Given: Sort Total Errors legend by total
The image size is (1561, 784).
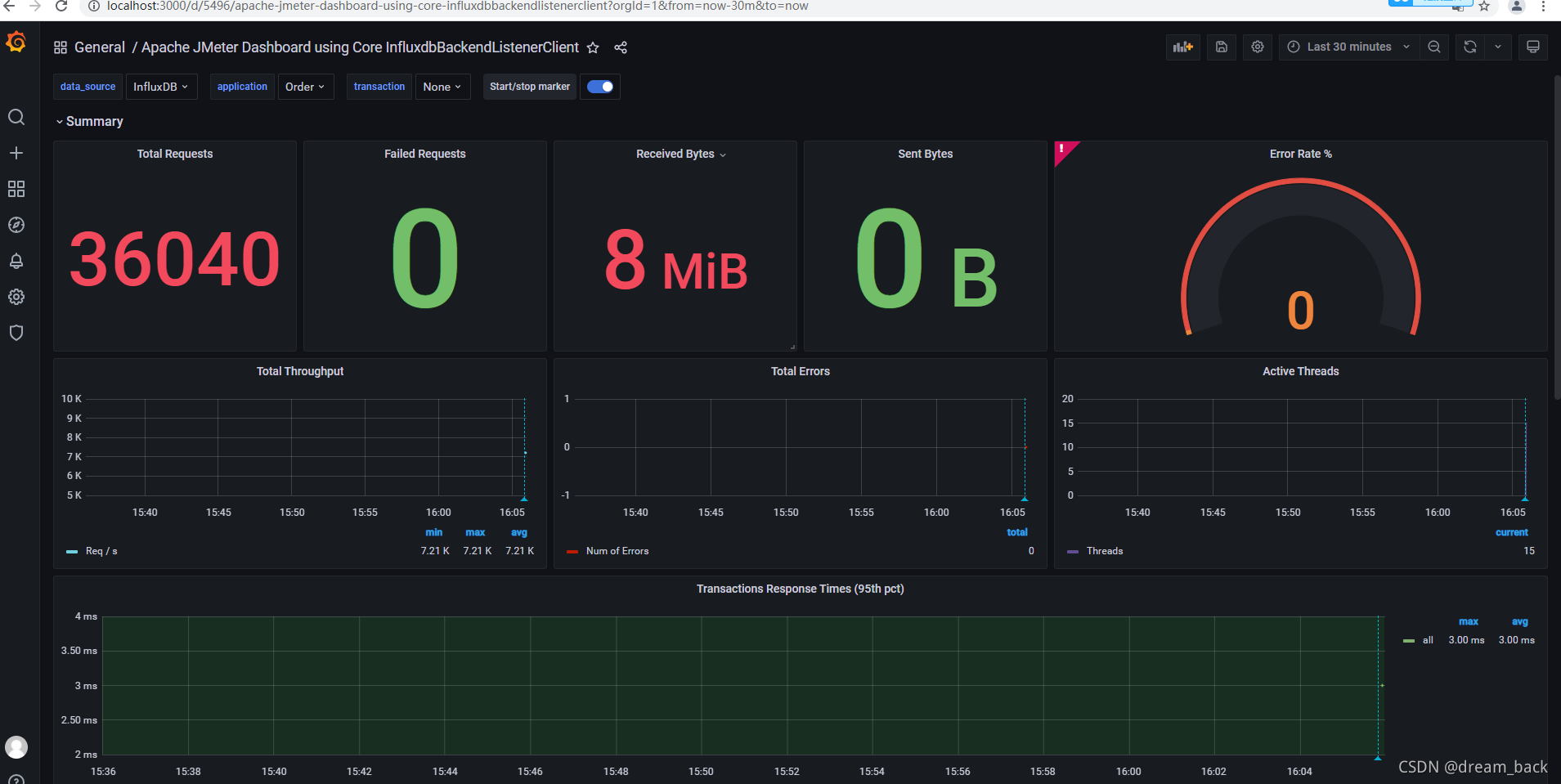Looking at the screenshot, I should pyautogui.click(x=1017, y=532).
